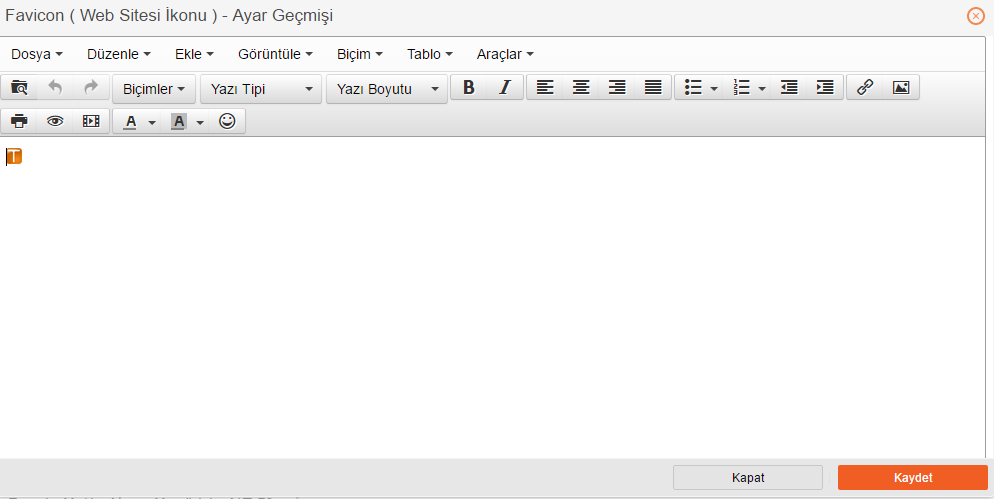The image size is (994, 499).
Task: Insert or edit a link
Action: click(x=865, y=87)
